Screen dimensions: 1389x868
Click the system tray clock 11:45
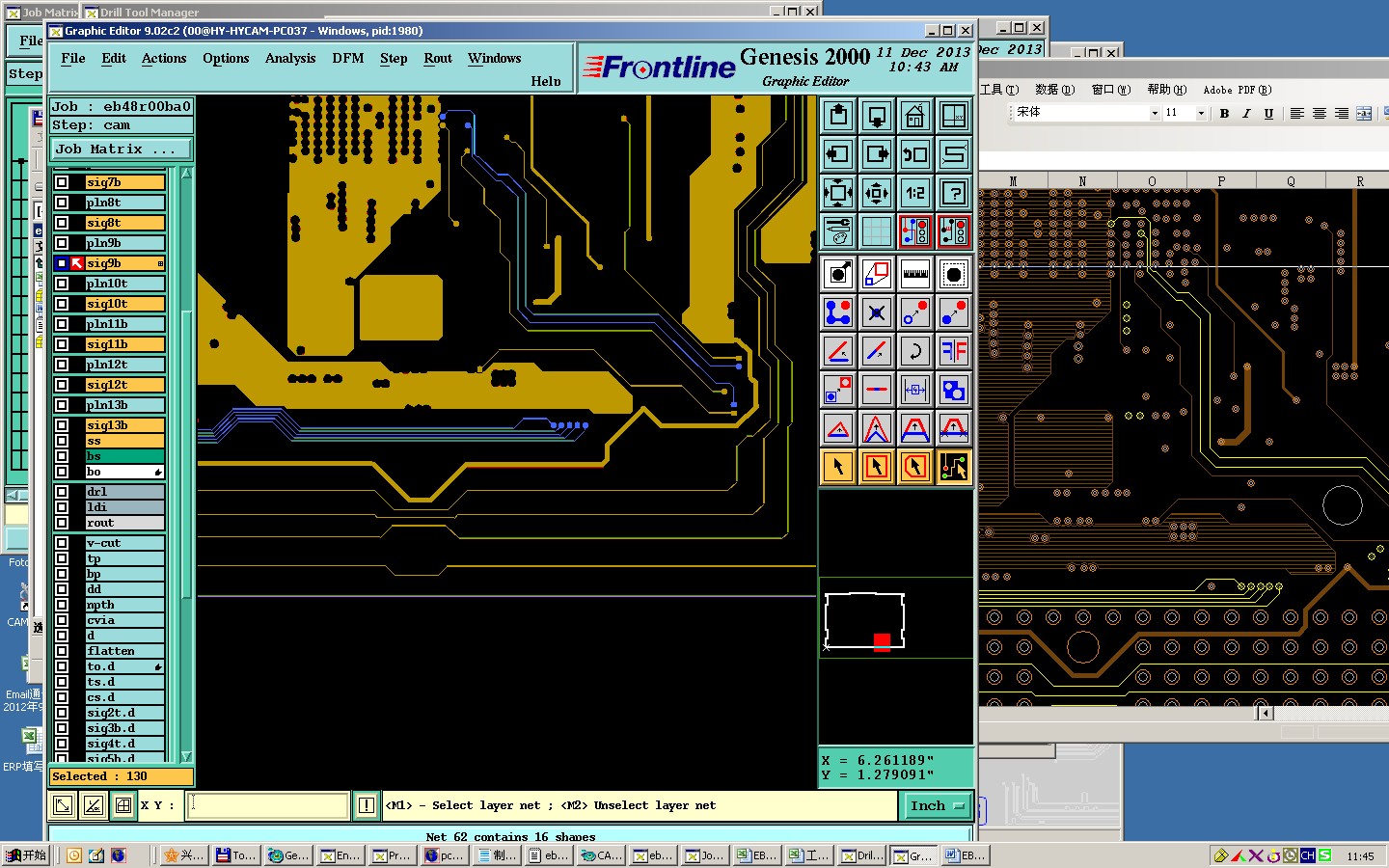tap(1360, 856)
